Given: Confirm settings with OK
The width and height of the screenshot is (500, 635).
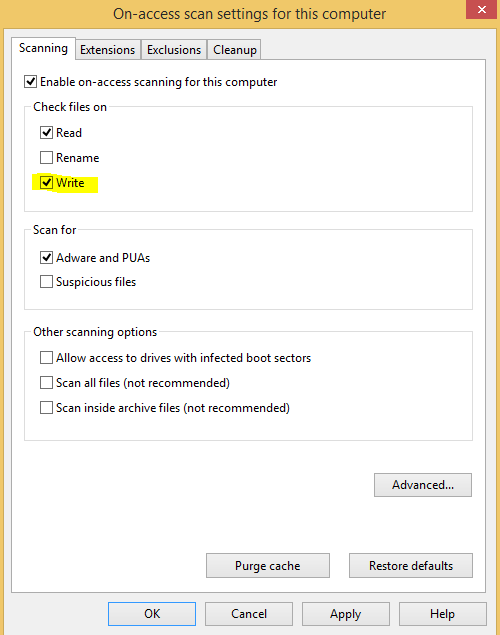Looking at the screenshot, I should [x=152, y=614].
